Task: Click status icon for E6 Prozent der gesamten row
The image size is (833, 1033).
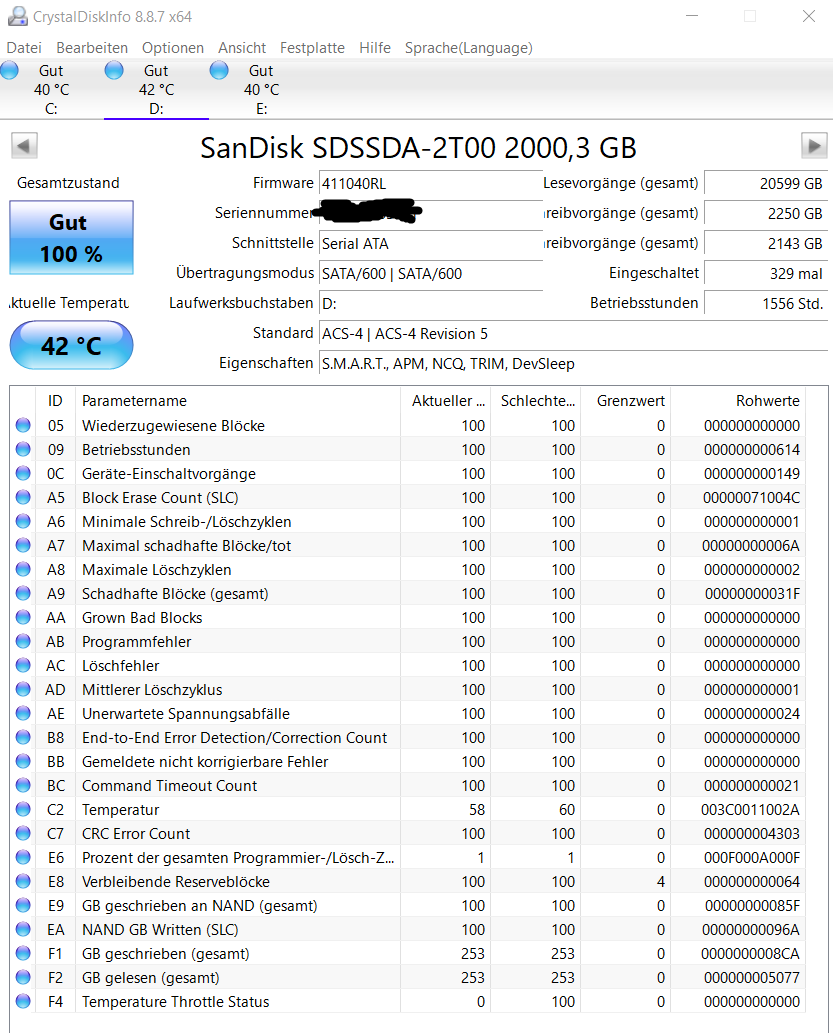Action: 23,857
